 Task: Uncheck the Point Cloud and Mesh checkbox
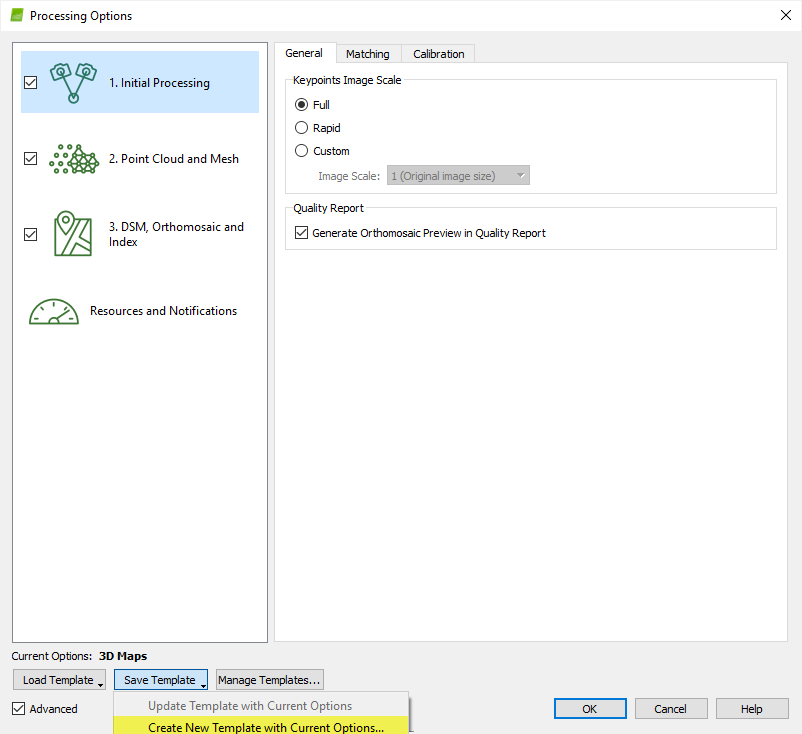(30, 159)
